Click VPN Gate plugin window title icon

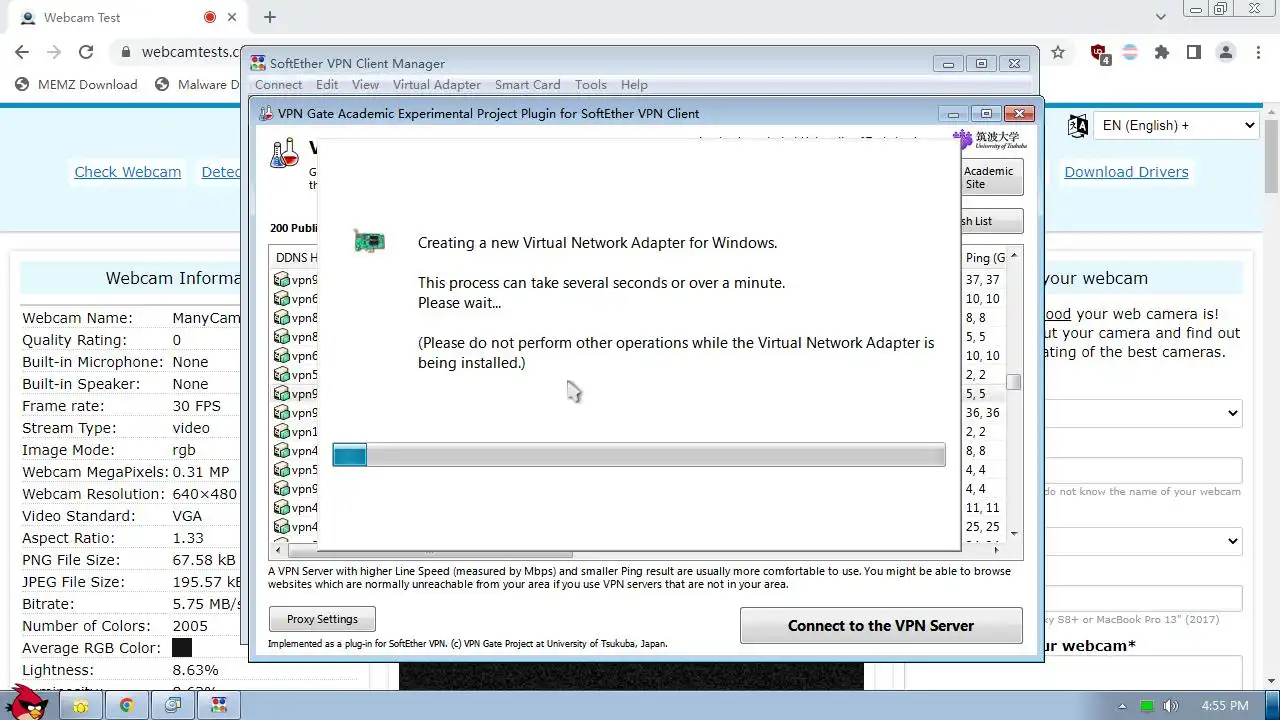(266, 113)
